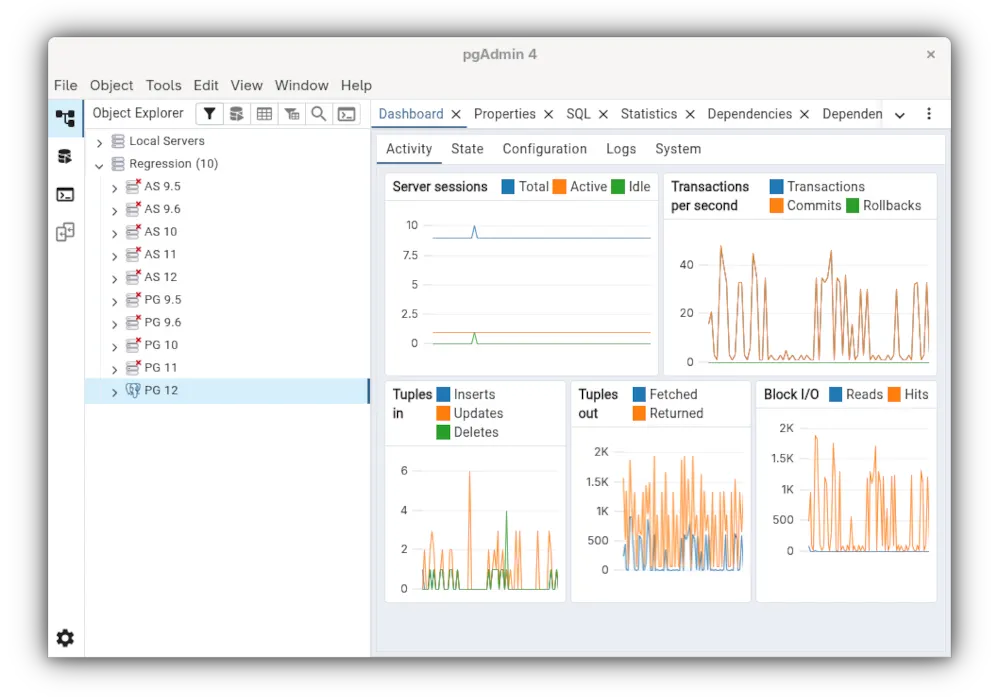This screenshot has width=1000, height=700.
Task: Close the Properties tab
Action: (x=548, y=115)
